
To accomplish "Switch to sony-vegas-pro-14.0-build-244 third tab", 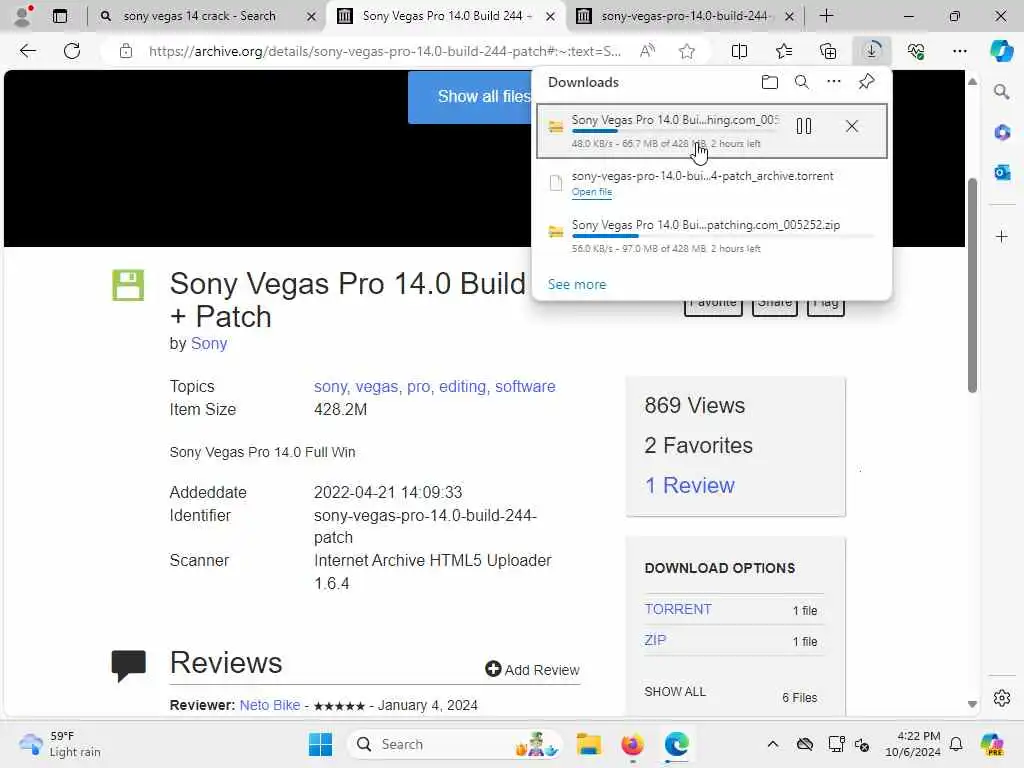I will (684, 16).
